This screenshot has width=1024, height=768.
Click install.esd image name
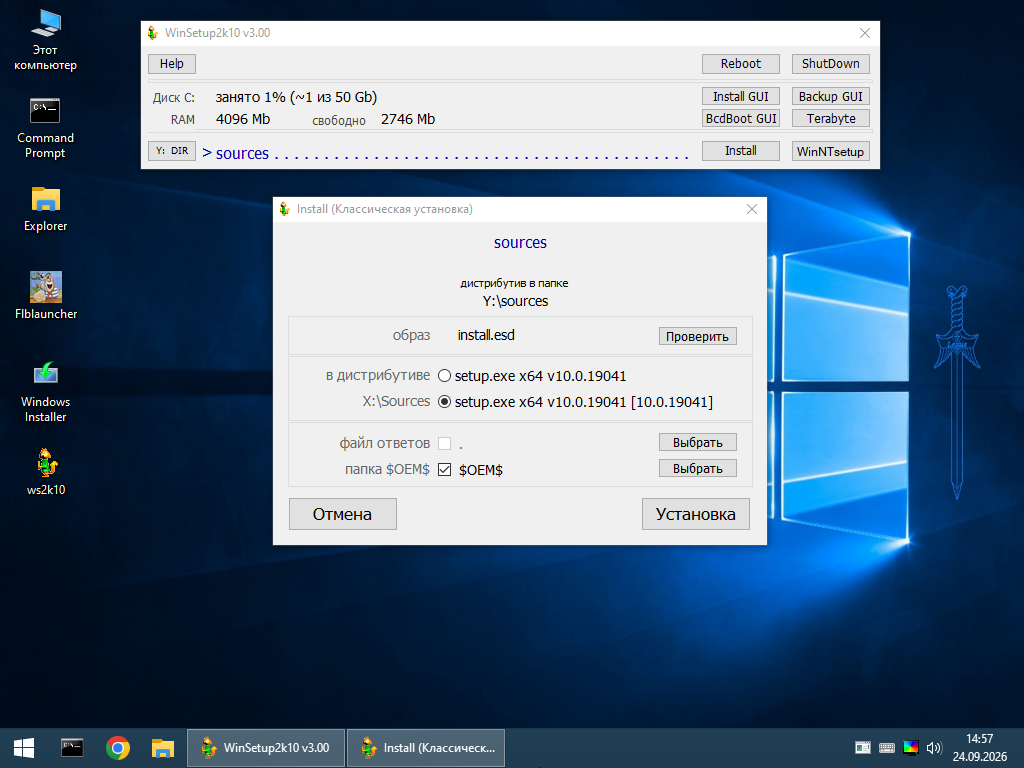click(x=486, y=335)
